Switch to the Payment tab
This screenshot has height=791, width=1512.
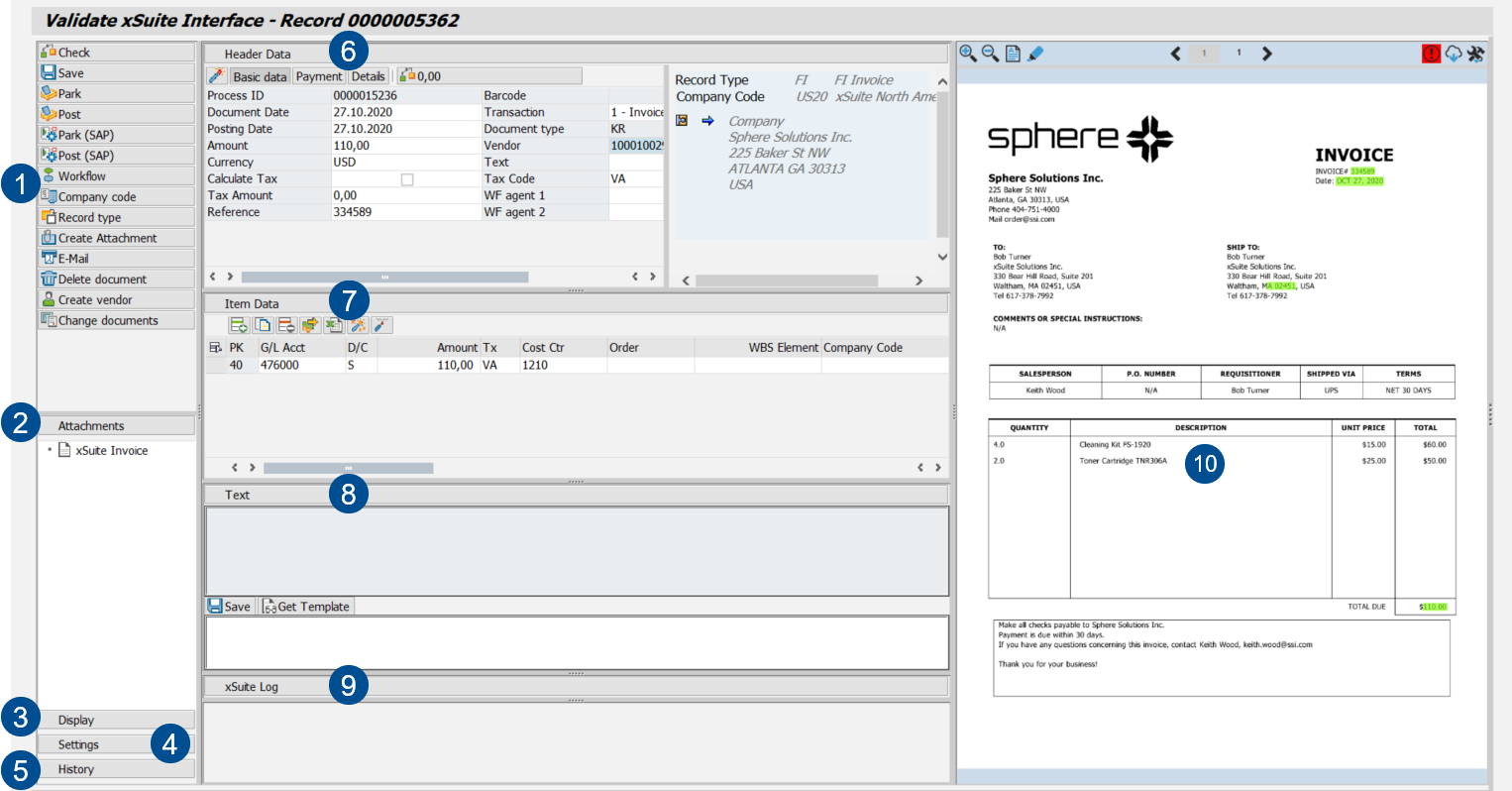click(319, 76)
